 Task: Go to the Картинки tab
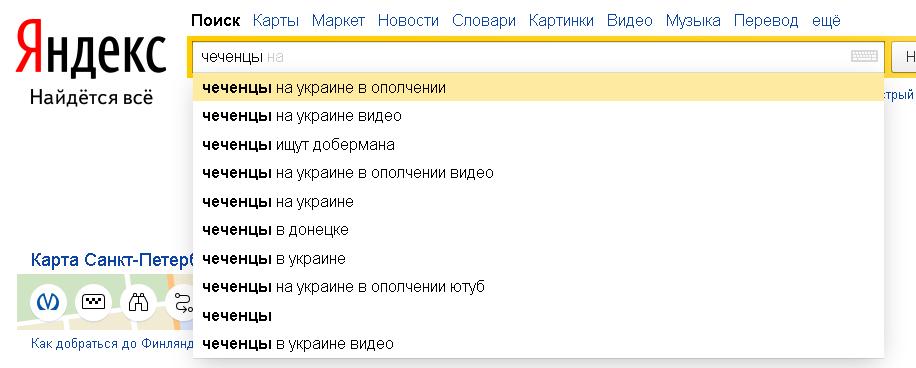coord(561,21)
